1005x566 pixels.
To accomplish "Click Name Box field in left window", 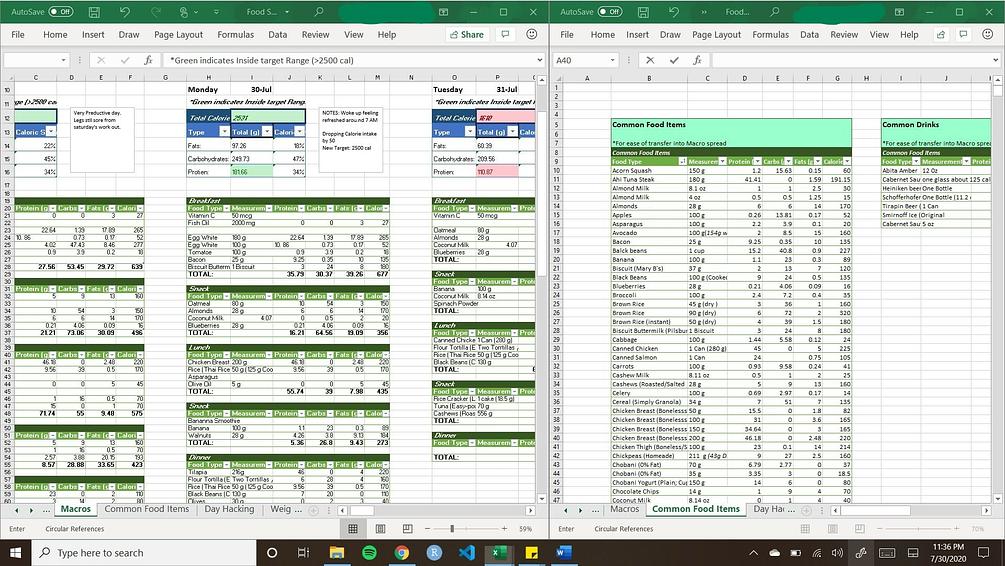I will tap(32, 60).
